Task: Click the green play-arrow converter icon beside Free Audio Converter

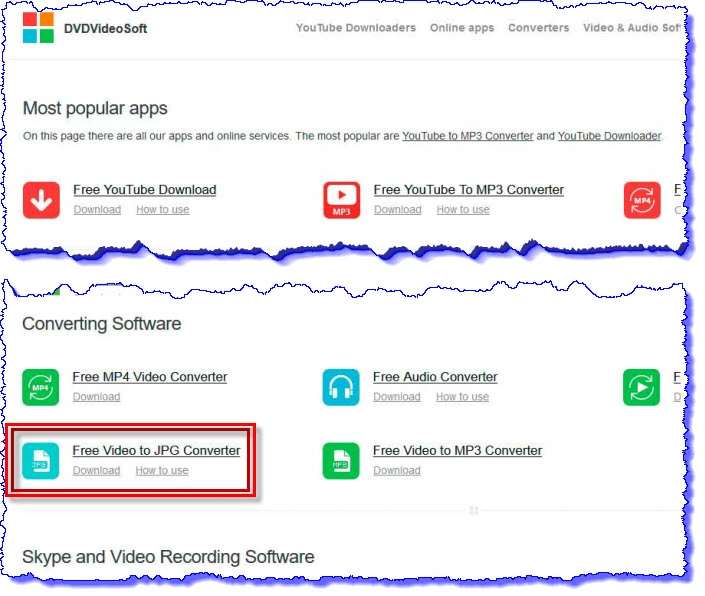Action: point(641,387)
